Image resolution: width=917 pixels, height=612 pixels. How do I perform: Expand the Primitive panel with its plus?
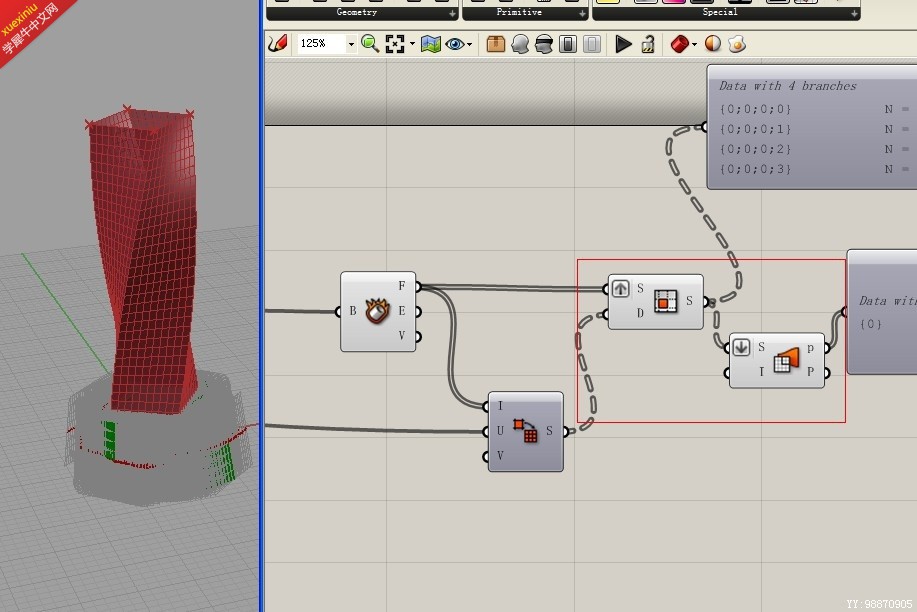[x=582, y=13]
